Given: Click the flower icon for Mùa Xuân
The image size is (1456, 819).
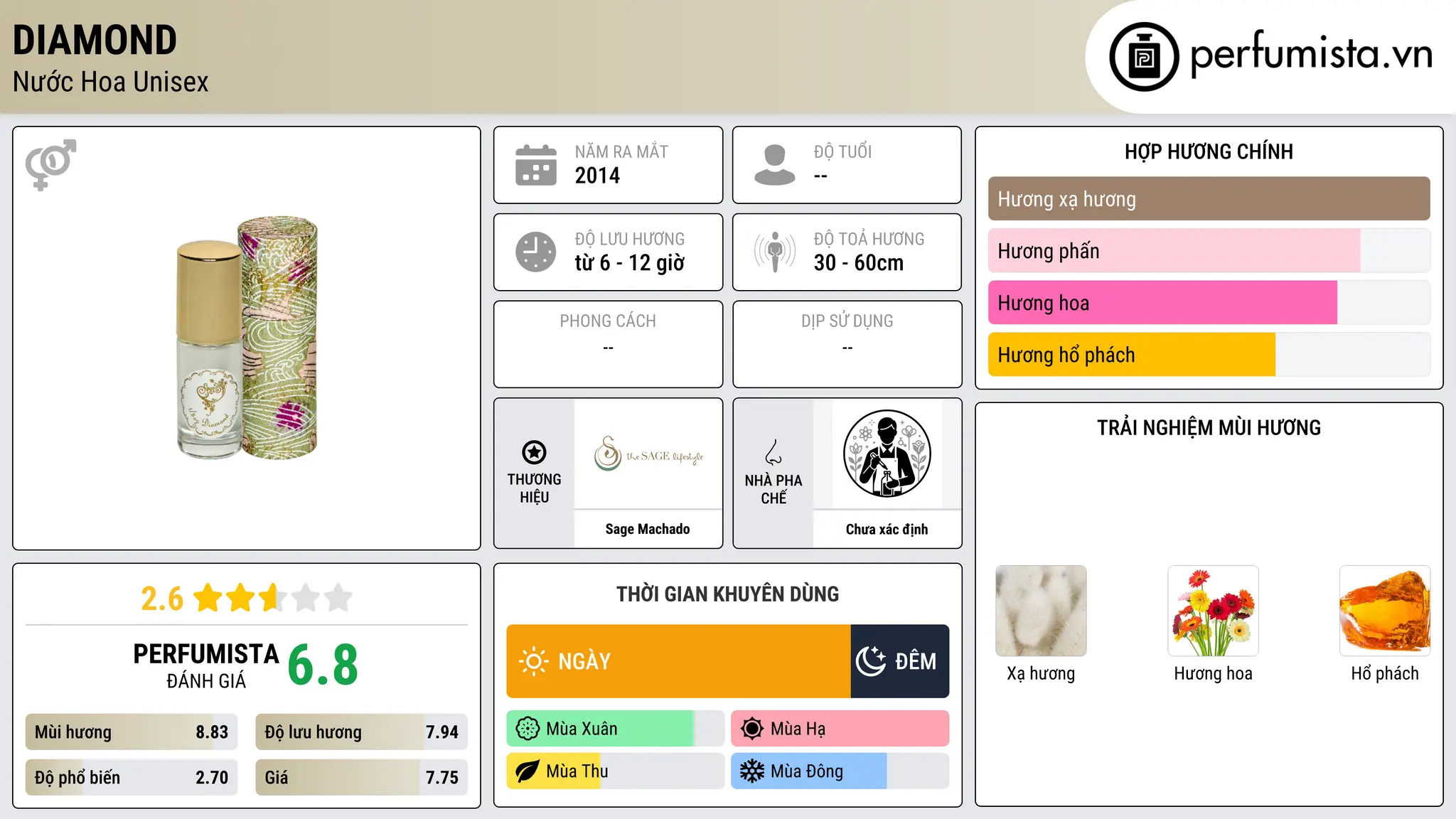Looking at the screenshot, I should point(528,729).
